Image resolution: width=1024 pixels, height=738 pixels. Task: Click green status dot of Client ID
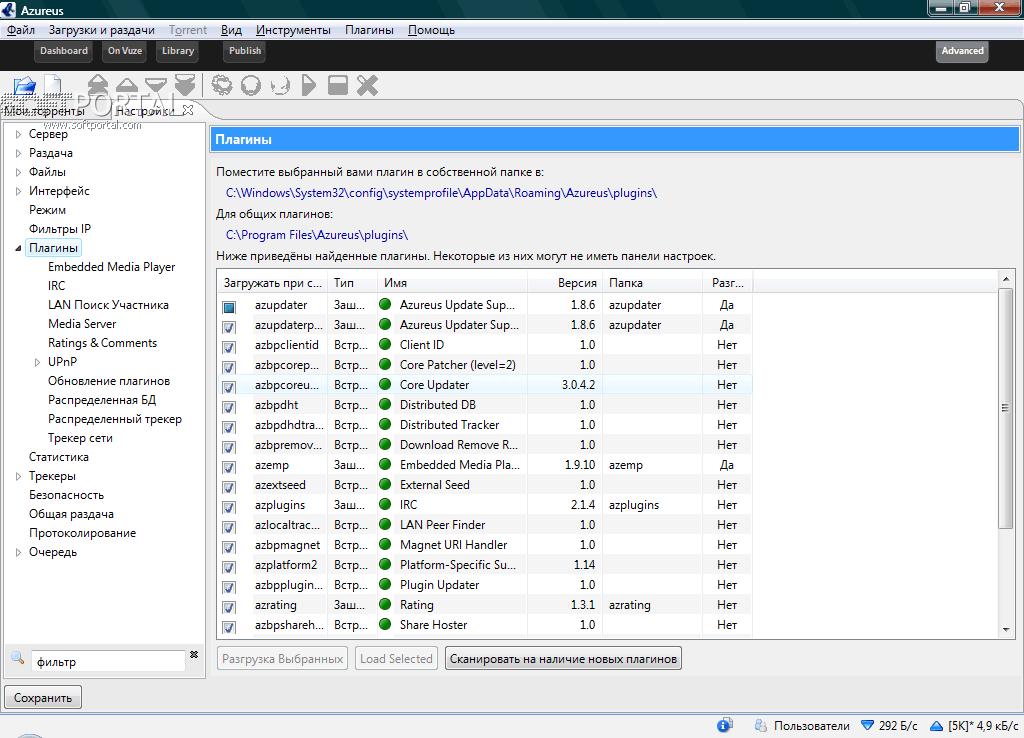tap(385, 344)
